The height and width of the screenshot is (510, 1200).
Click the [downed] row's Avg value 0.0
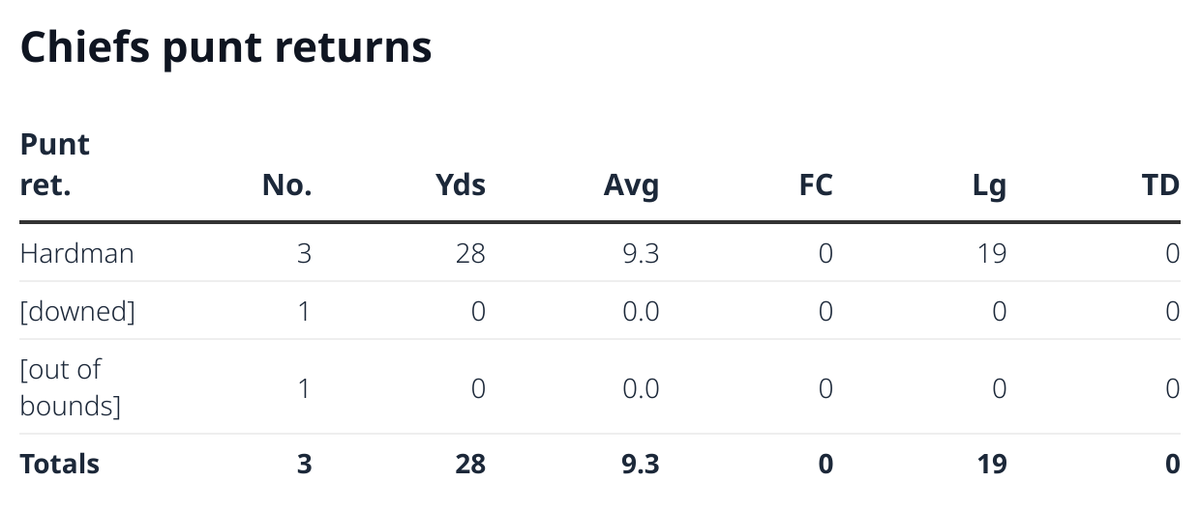640,311
